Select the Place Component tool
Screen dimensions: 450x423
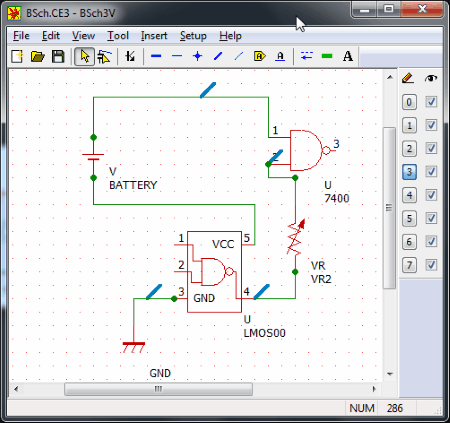(x=130, y=56)
